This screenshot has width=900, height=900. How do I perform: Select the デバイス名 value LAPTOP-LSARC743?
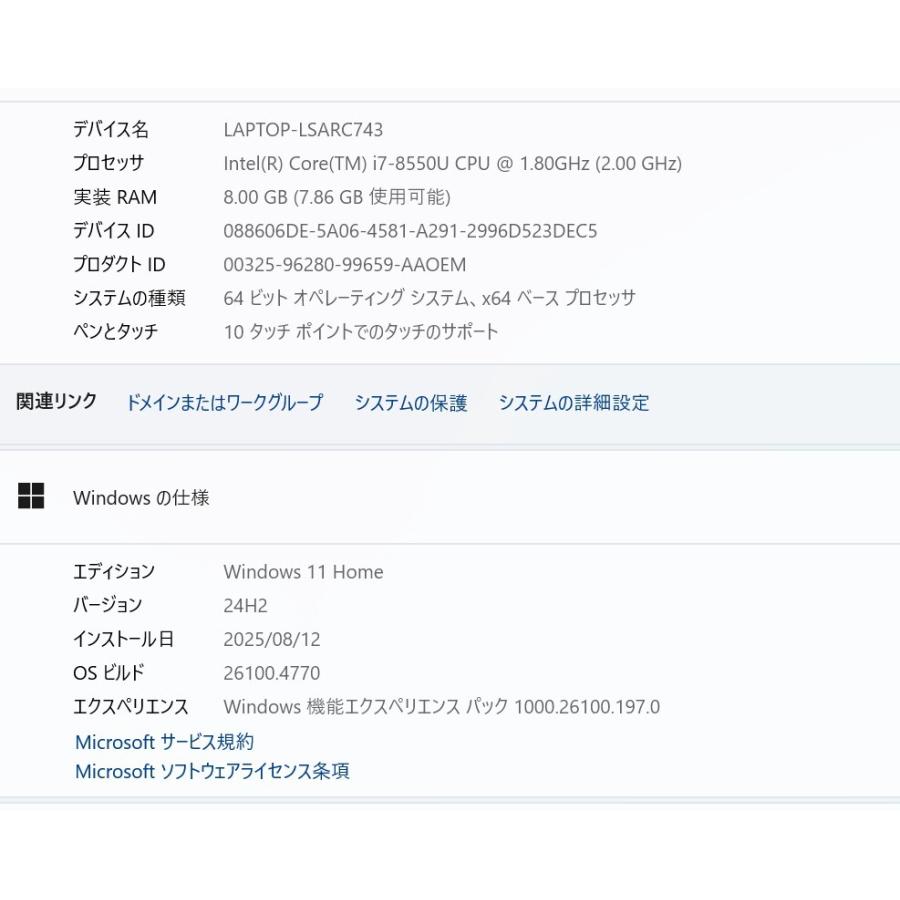coord(304,130)
